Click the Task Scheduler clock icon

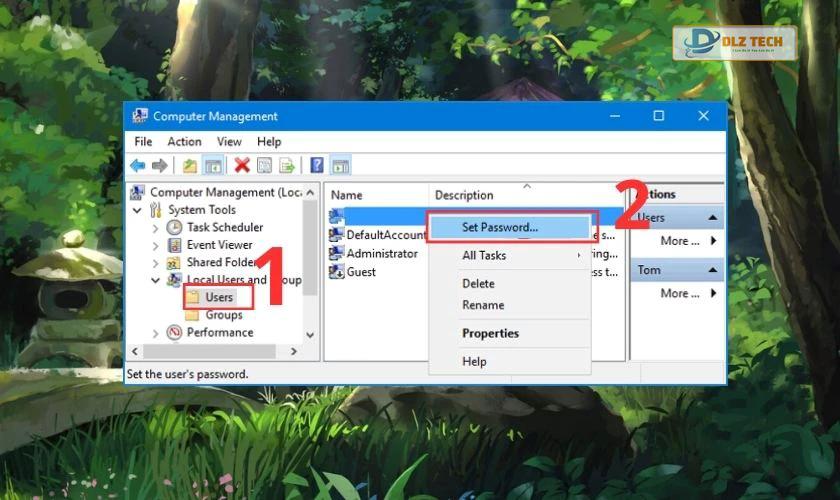(x=174, y=227)
